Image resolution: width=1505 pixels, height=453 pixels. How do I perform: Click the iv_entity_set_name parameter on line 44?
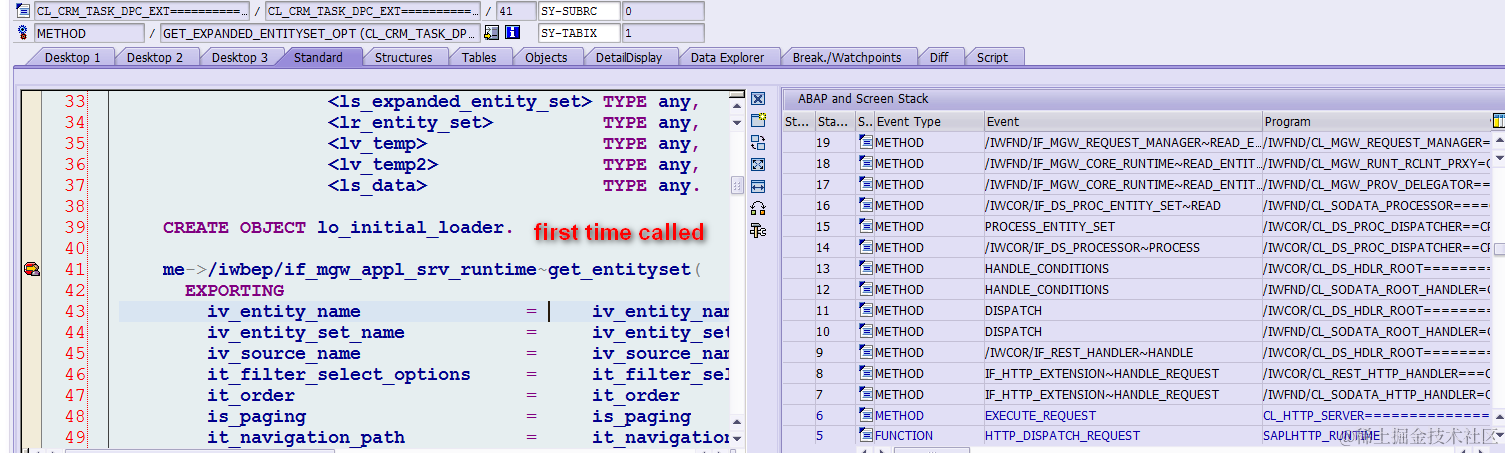pyautogui.click(x=306, y=333)
